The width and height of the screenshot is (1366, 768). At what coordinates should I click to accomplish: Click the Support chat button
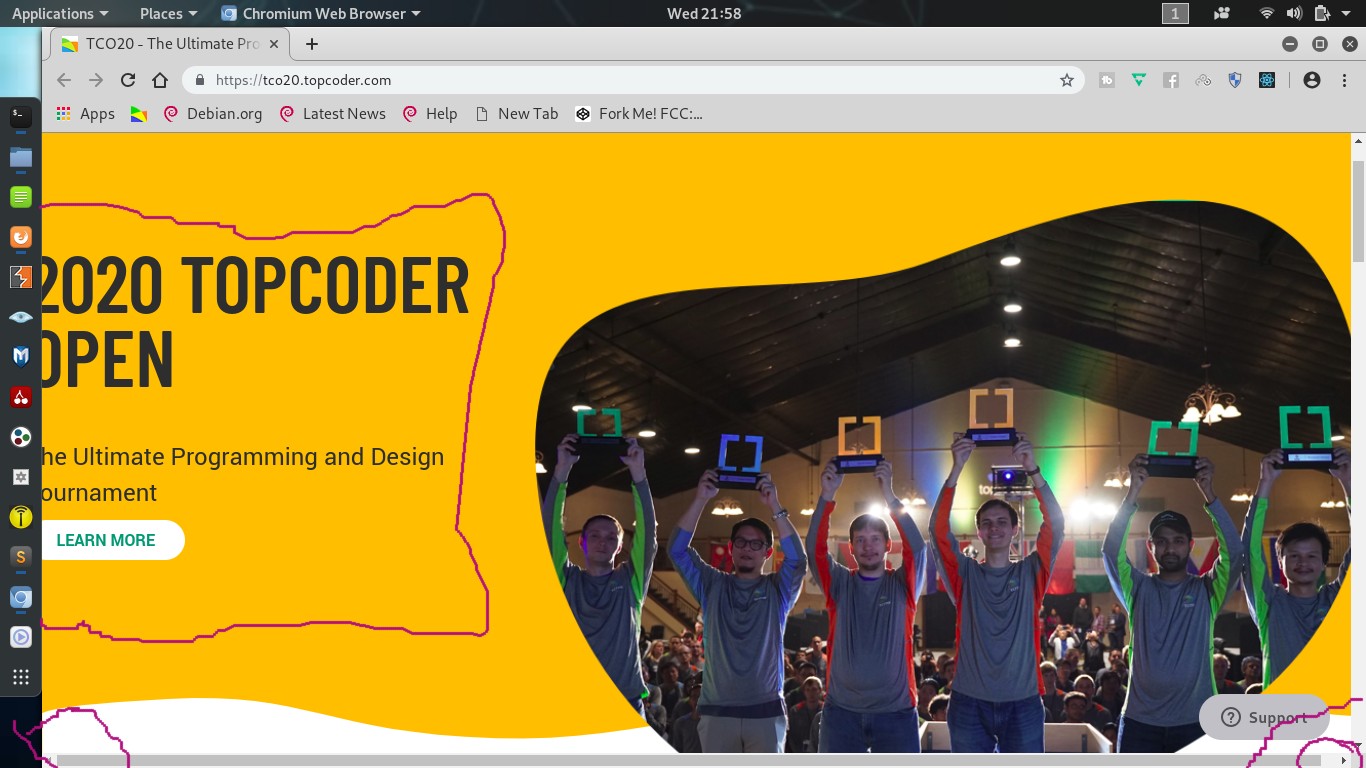(1264, 717)
